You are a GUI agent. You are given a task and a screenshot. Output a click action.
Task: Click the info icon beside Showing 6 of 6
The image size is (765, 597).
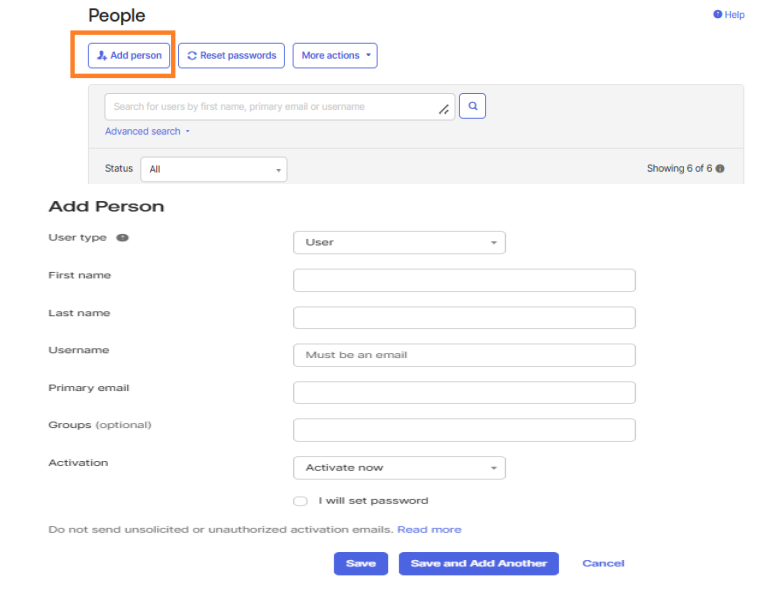[x=720, y=169]
